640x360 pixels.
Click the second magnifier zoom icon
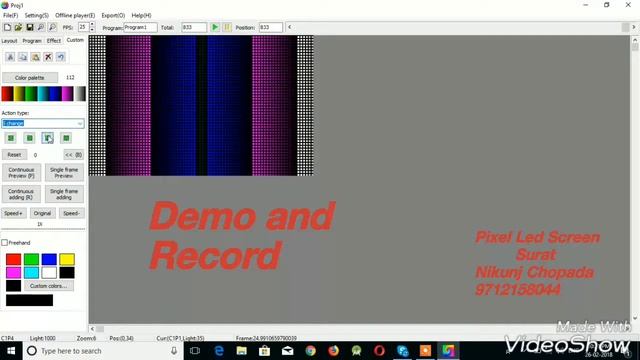52,27
